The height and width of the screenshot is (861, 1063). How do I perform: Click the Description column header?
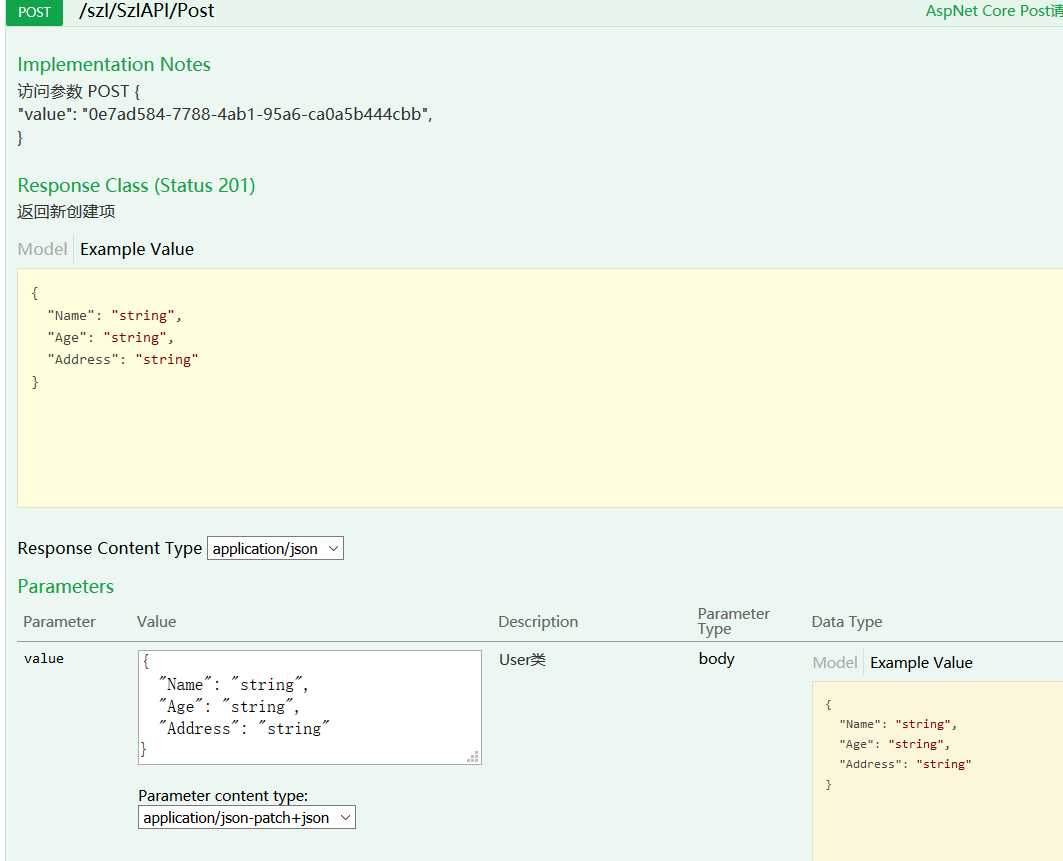tap(538, 622)
